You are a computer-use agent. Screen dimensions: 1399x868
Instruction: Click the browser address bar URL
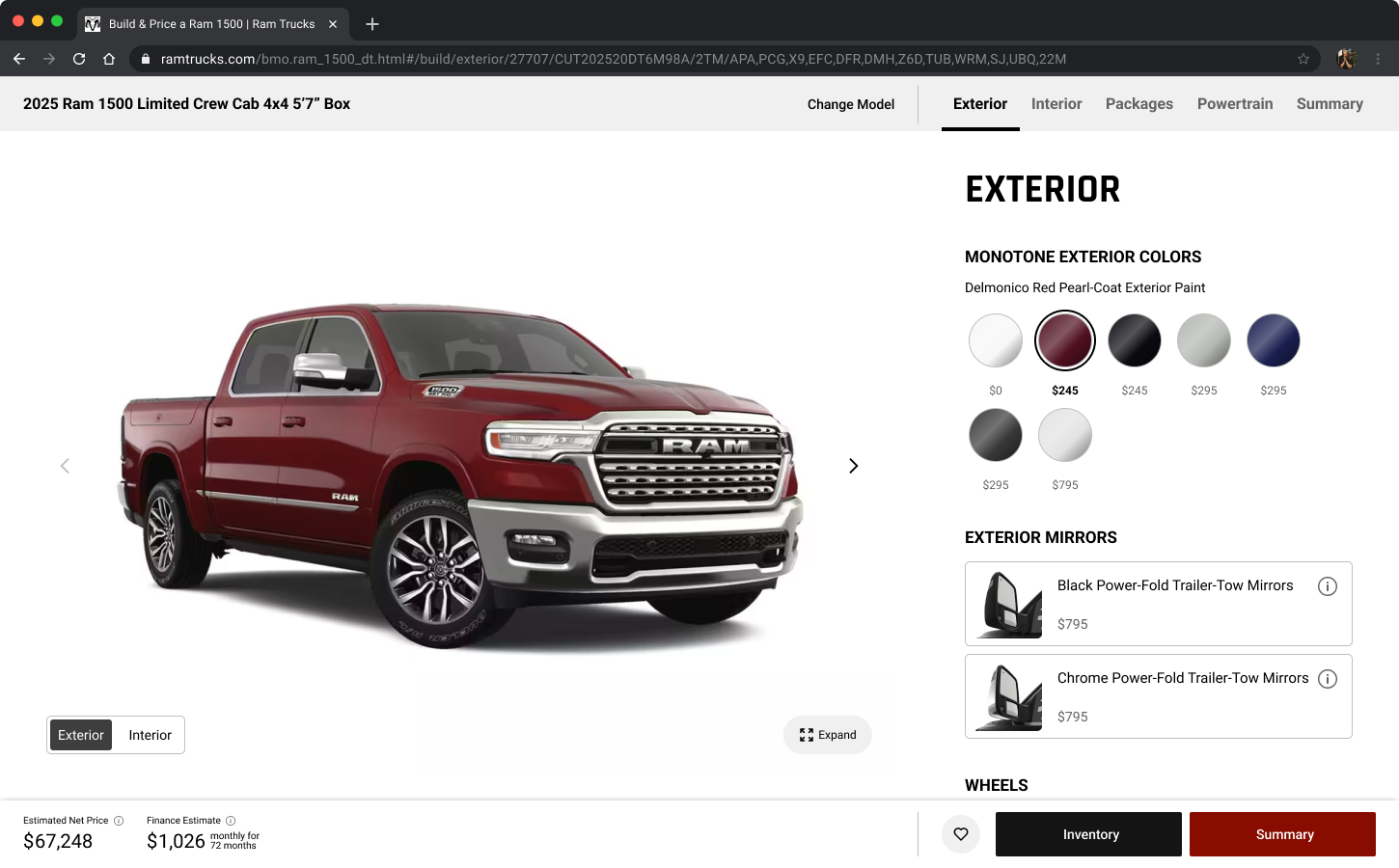[x=614, y=59]
